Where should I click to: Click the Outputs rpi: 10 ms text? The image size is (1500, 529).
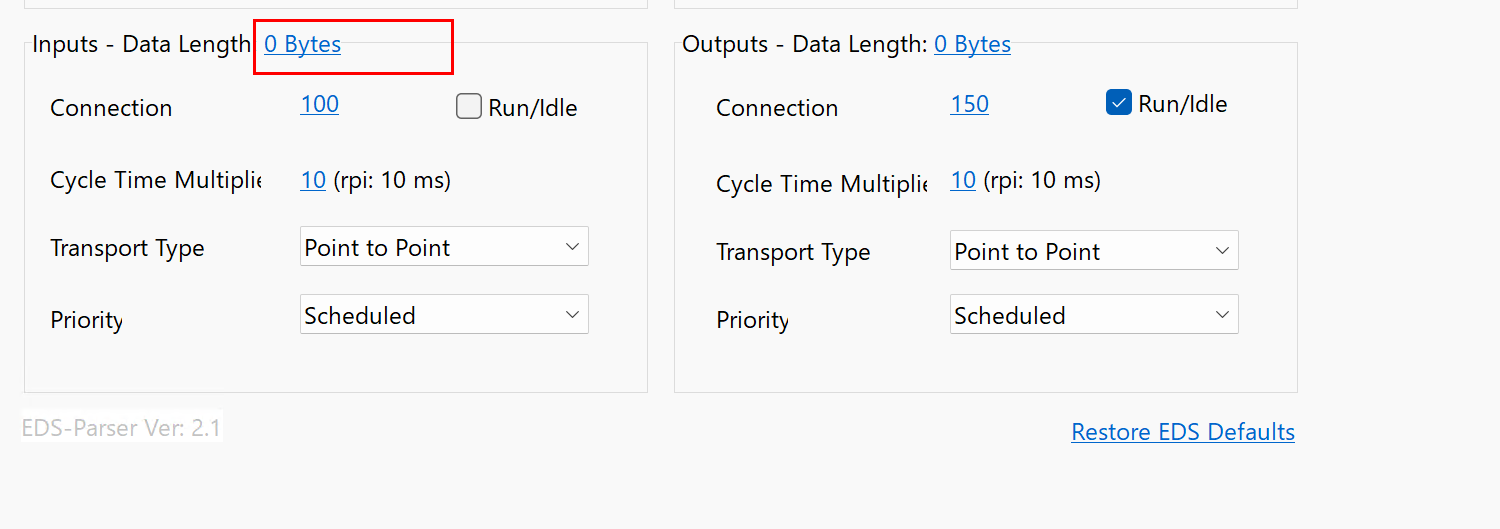point(1041,181)
